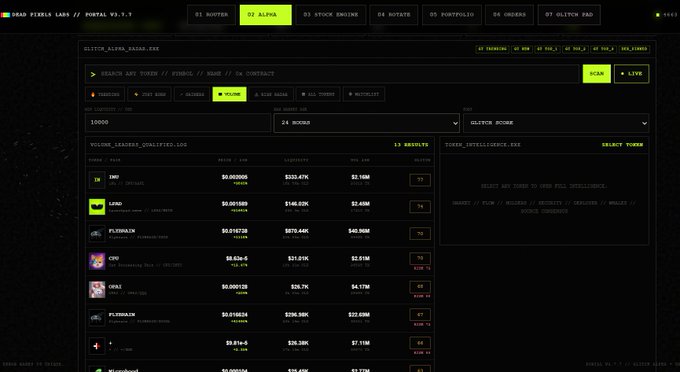
Task: Click glitch score badge in CPU row
Action: (x=420, y=258)
